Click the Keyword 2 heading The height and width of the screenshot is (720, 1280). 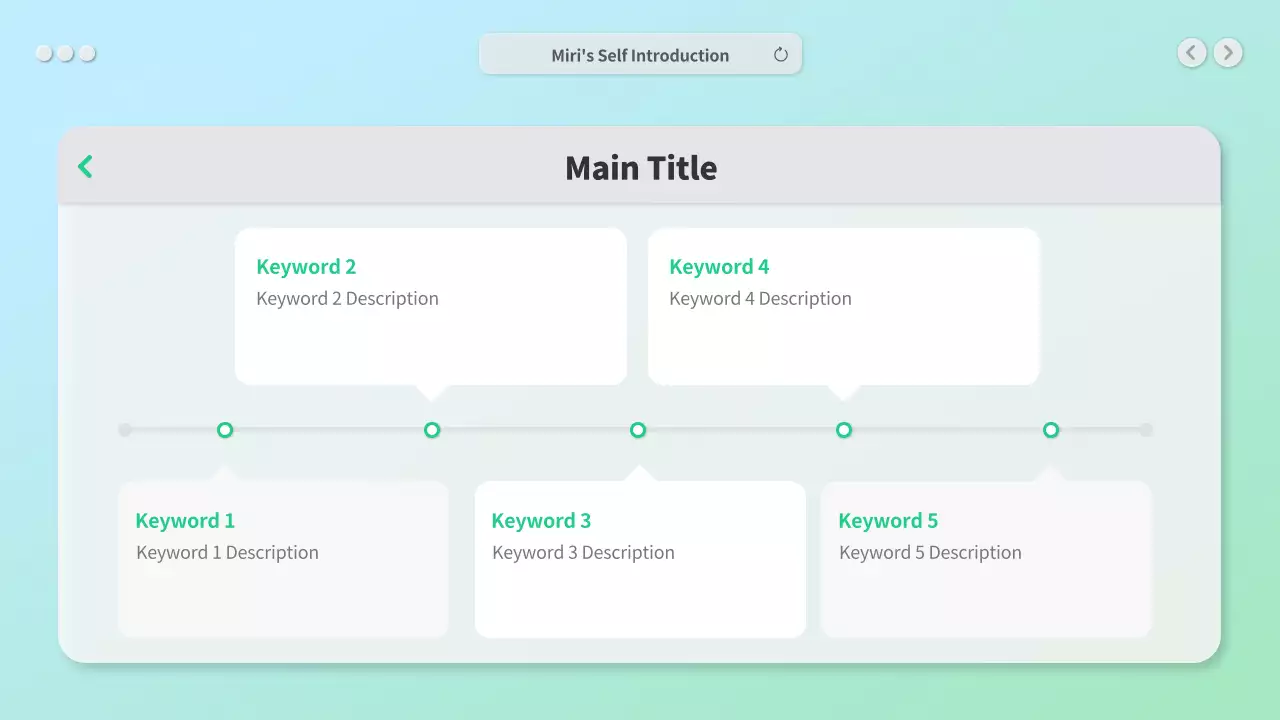[306, 267]
